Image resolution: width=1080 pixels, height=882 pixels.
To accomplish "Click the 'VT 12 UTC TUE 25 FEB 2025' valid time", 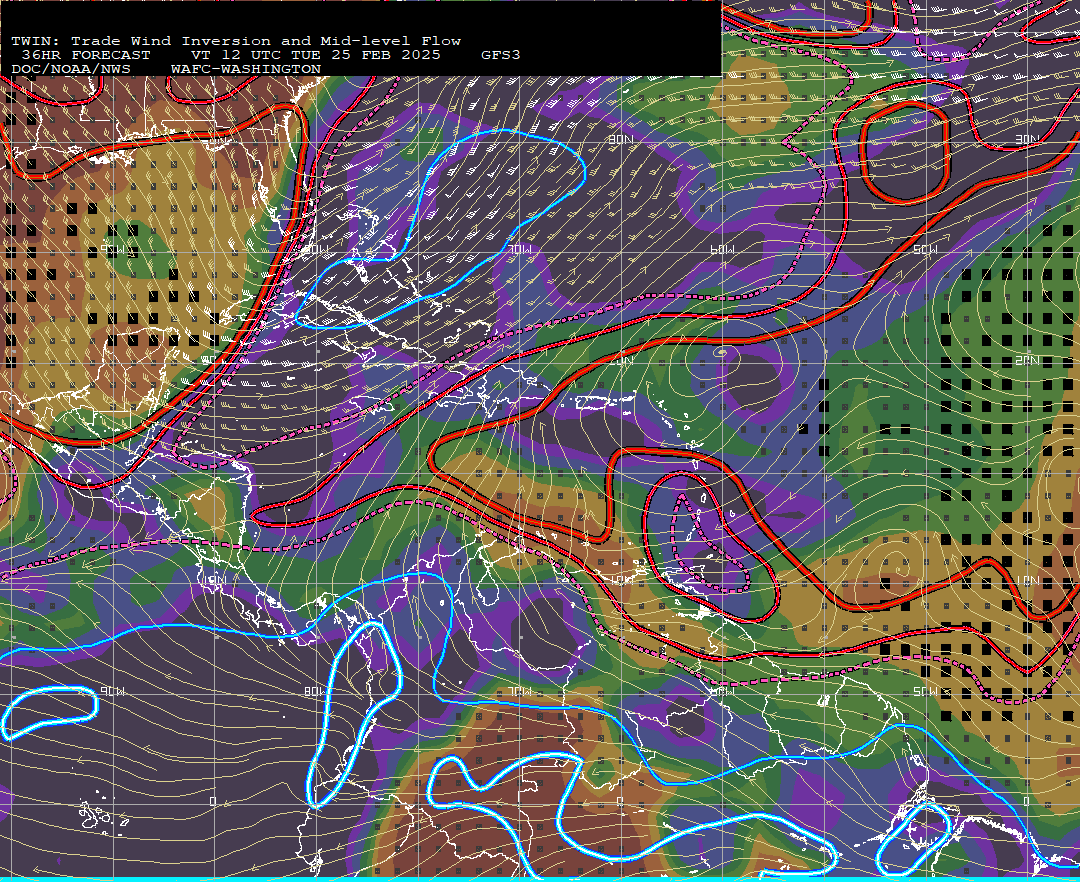I will tap(316, 55).
